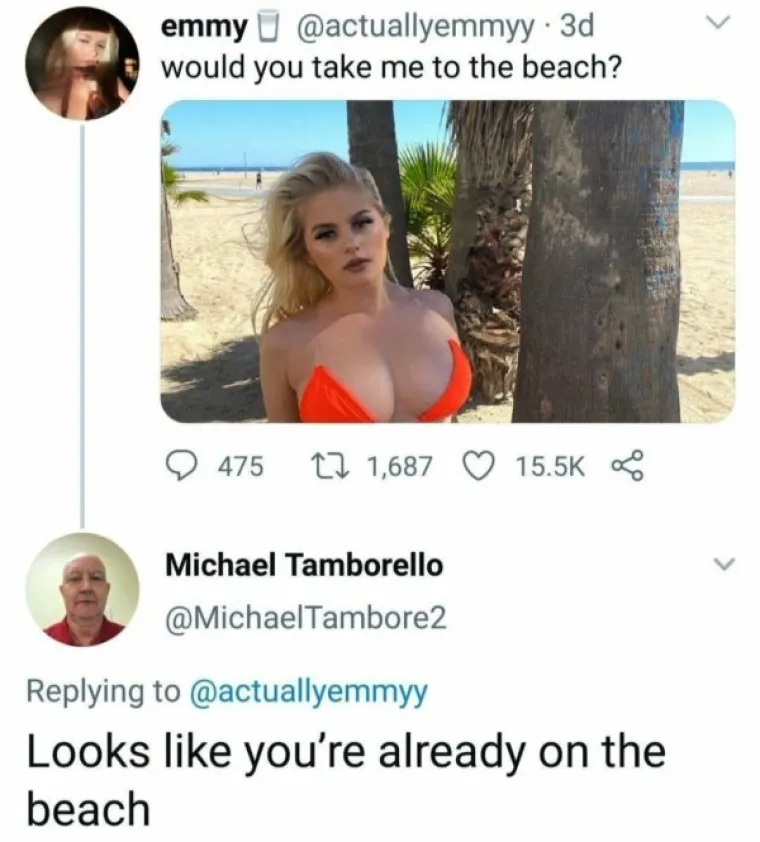The image size is (760, 842).
Task: Expand options chevron on emmy's tweet
Action: click(x=718, y=24)
